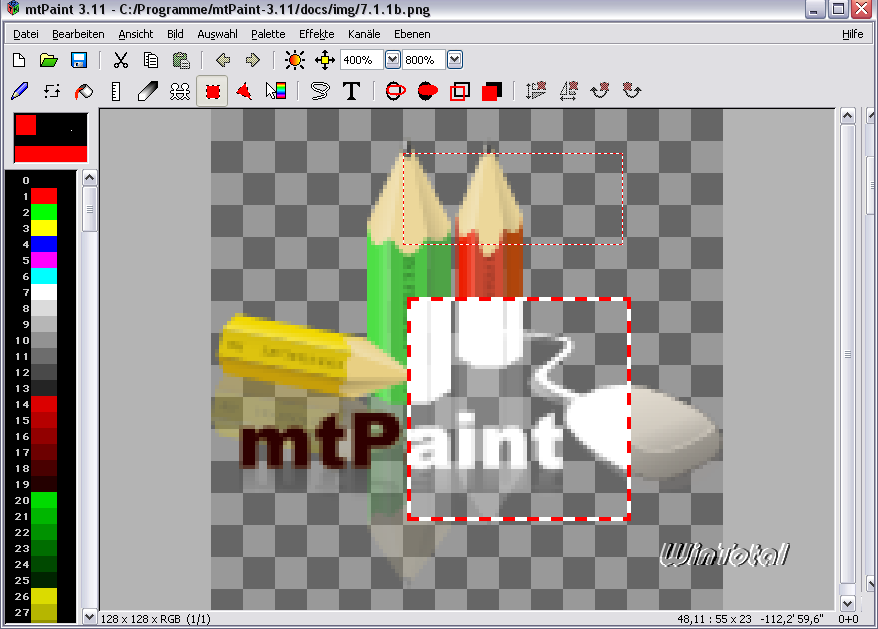This screenshot has height=629, width=878.
Task: Open the Effekte menu
Action: point(316,34)
